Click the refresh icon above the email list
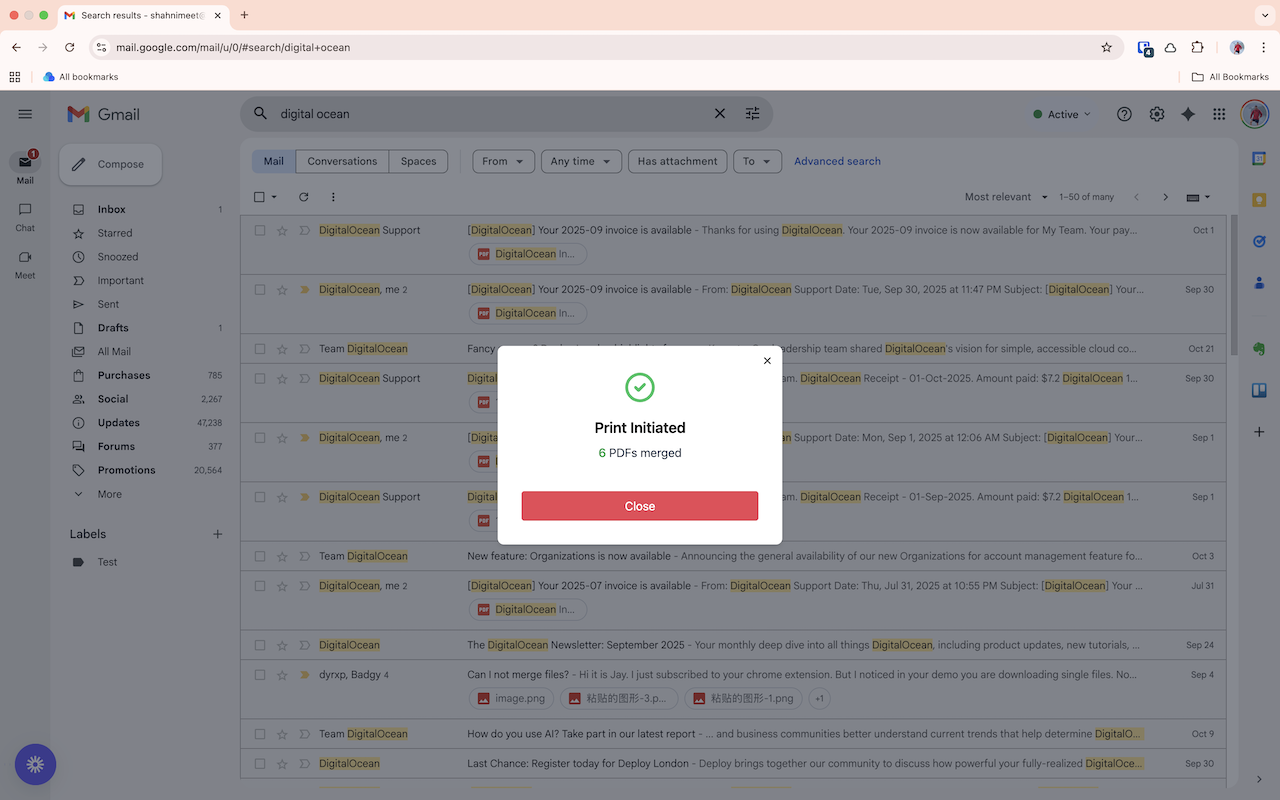 (x=304, y=197)
